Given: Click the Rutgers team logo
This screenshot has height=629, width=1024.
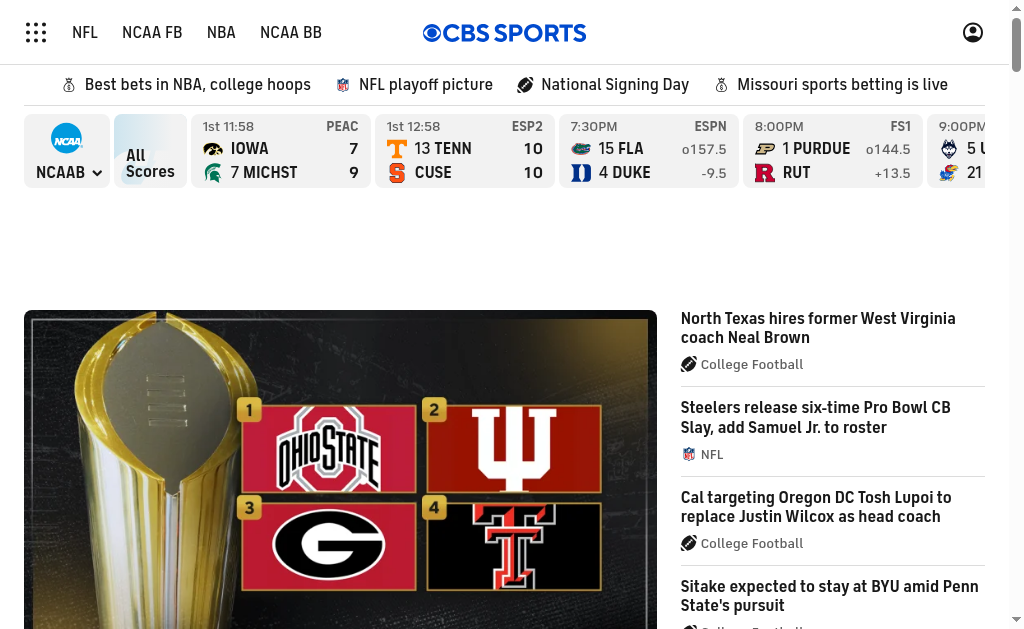Looking at the screenshot, I should (x=765, y=173).
